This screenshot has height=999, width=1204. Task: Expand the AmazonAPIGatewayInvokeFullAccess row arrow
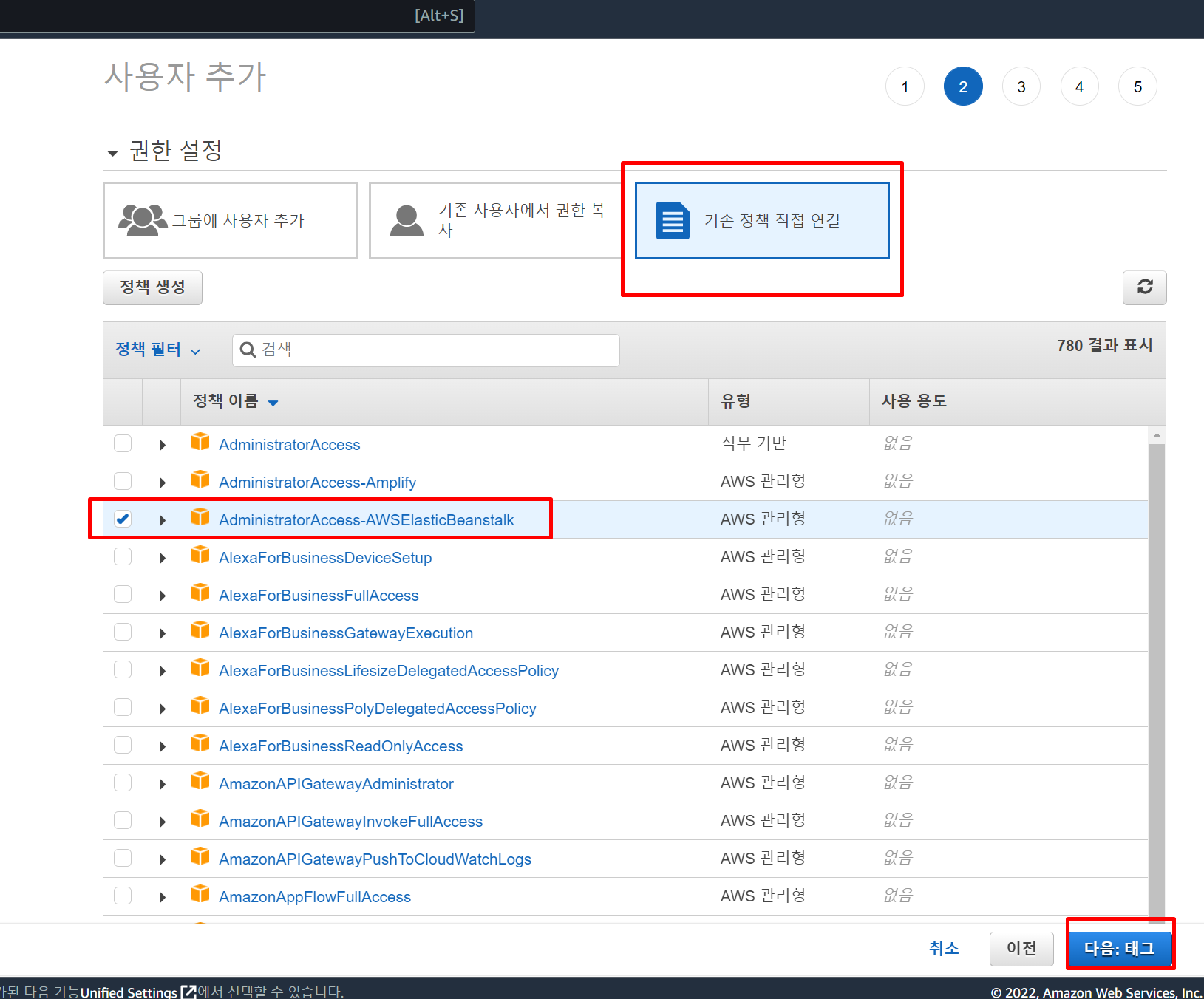pos(162,822)
